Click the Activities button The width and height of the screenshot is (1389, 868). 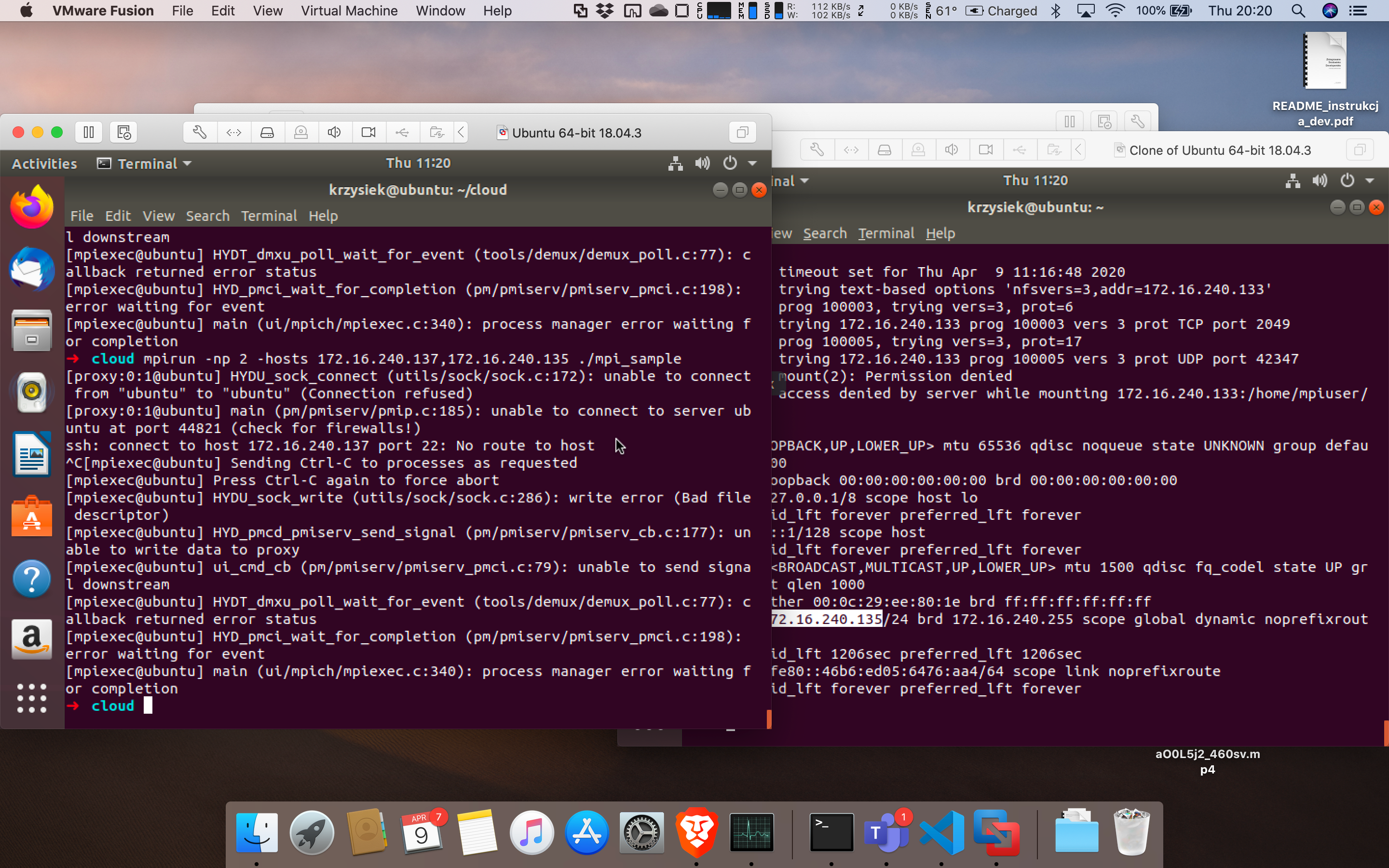point(44,163)
